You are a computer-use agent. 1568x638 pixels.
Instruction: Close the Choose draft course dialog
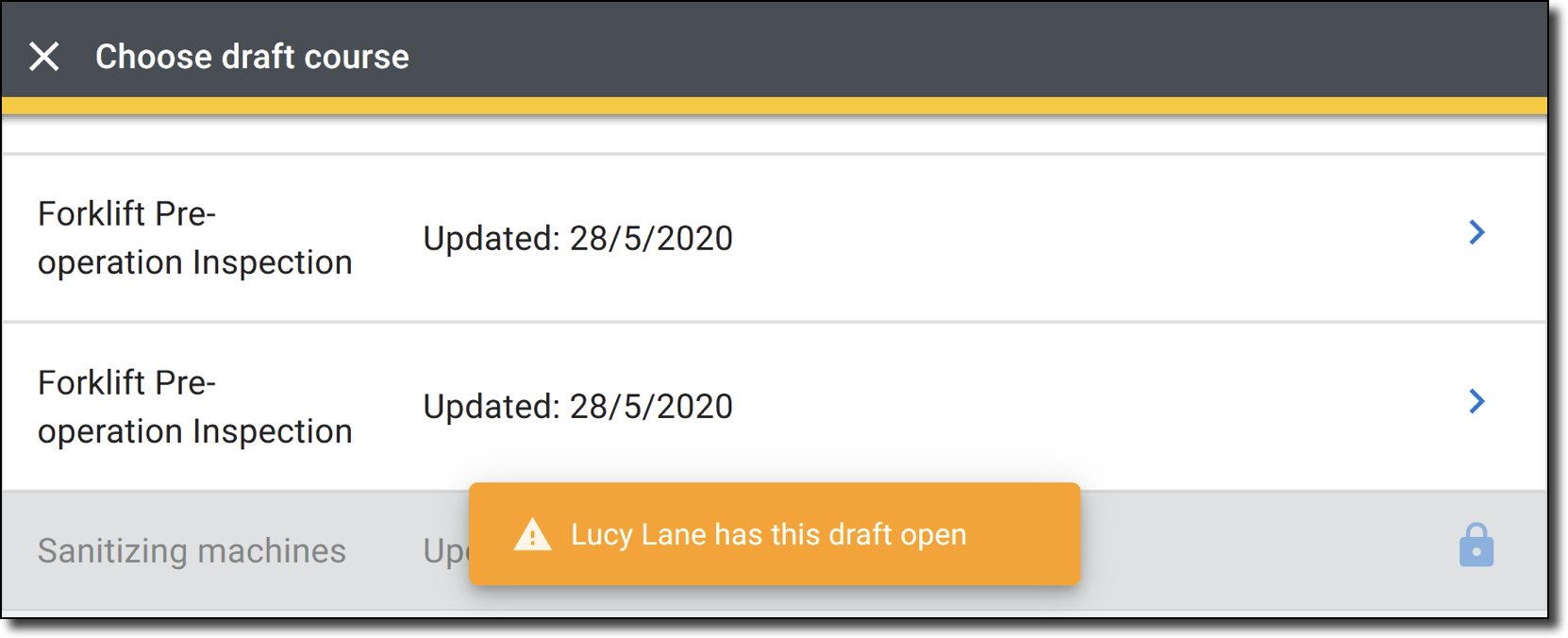[44, 57]
